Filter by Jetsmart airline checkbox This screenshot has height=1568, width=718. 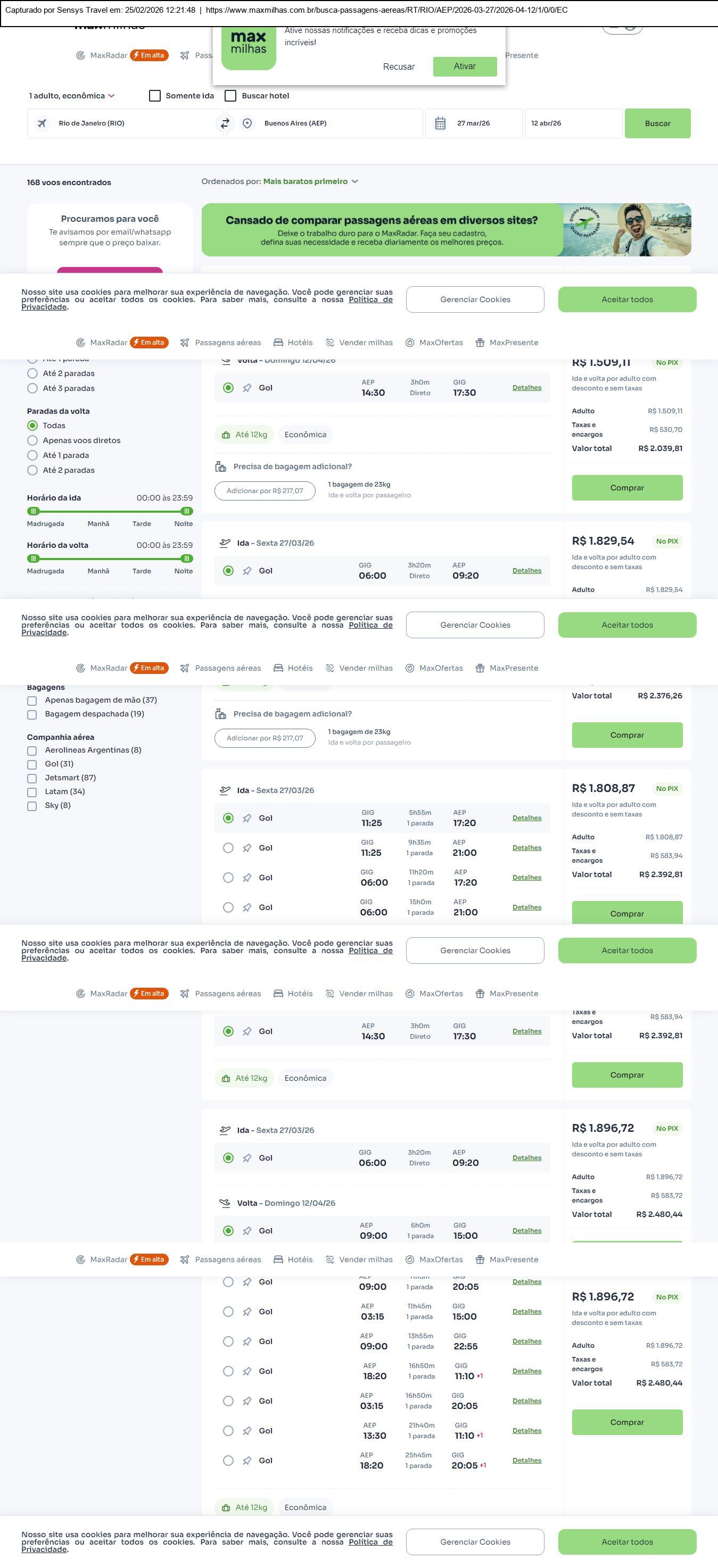coord(32,778)
